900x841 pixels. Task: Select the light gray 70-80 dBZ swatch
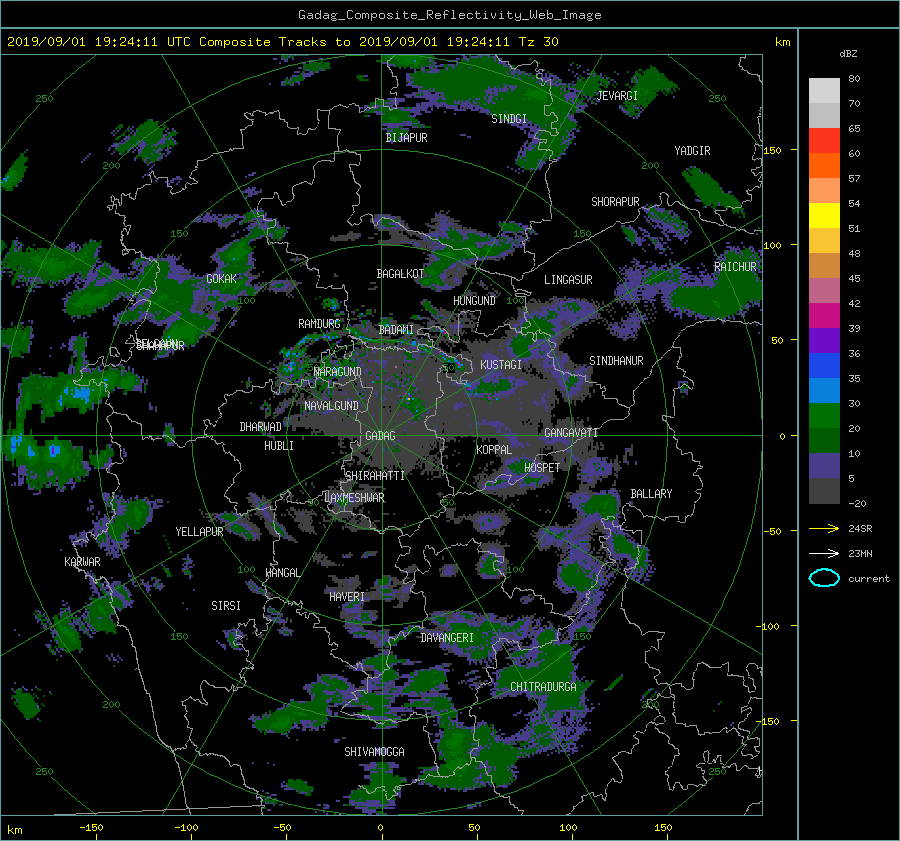824,91
